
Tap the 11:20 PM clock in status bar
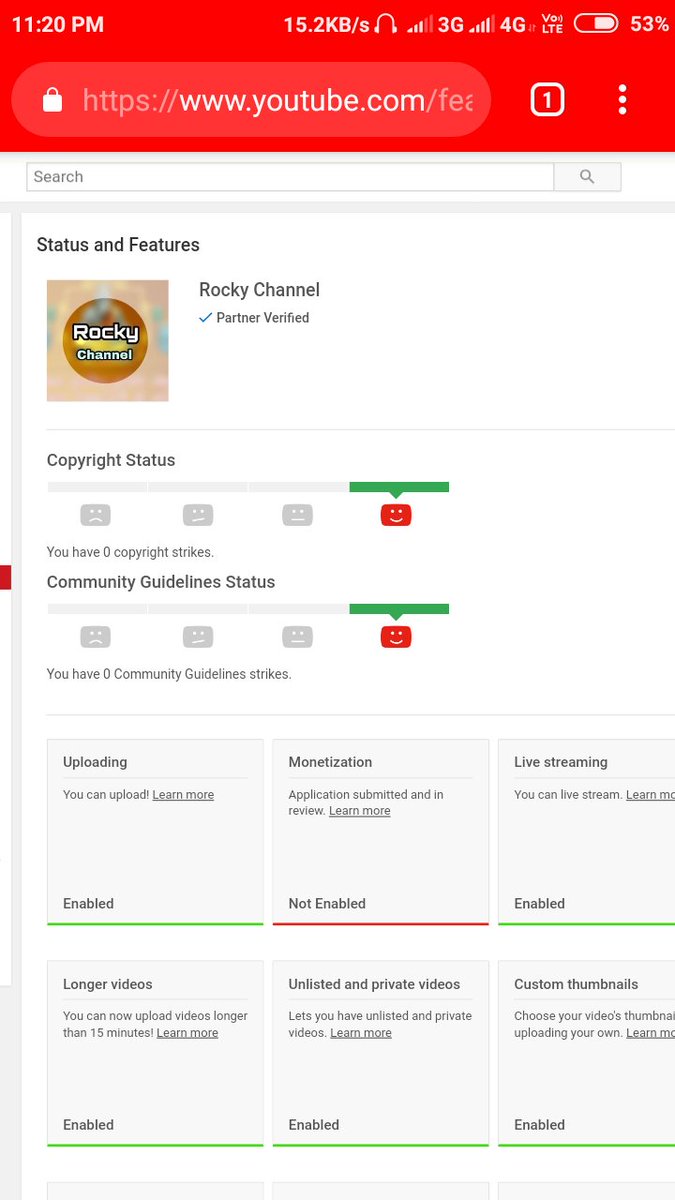pyautogui.click(x=57, y=24)
